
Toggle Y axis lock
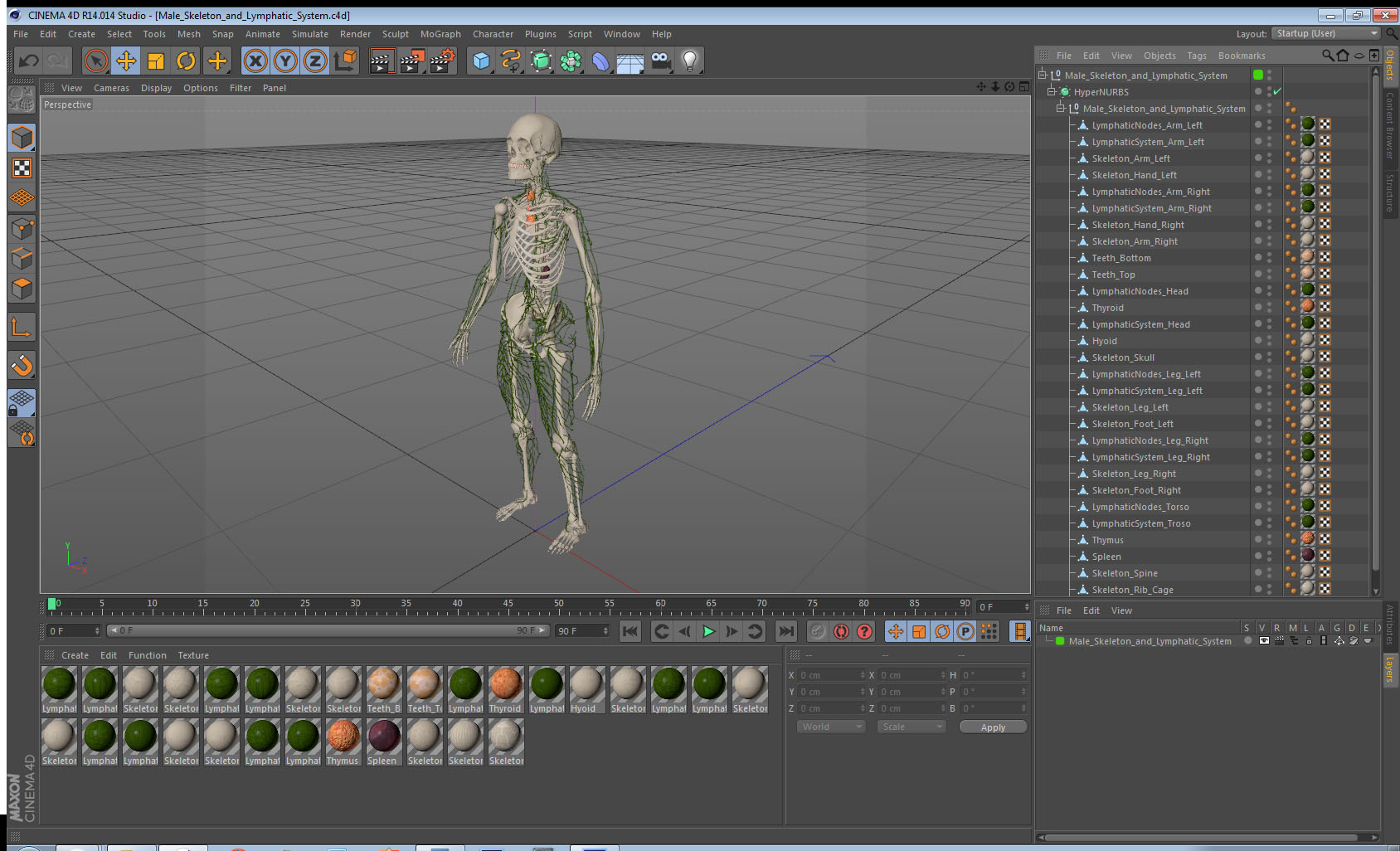pos(285,61)
